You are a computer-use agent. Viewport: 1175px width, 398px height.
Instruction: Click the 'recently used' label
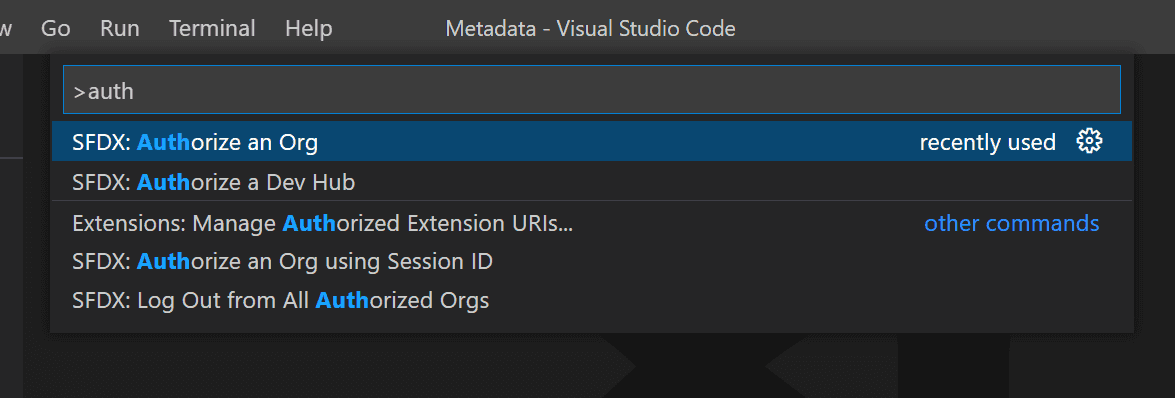[987, 142]
